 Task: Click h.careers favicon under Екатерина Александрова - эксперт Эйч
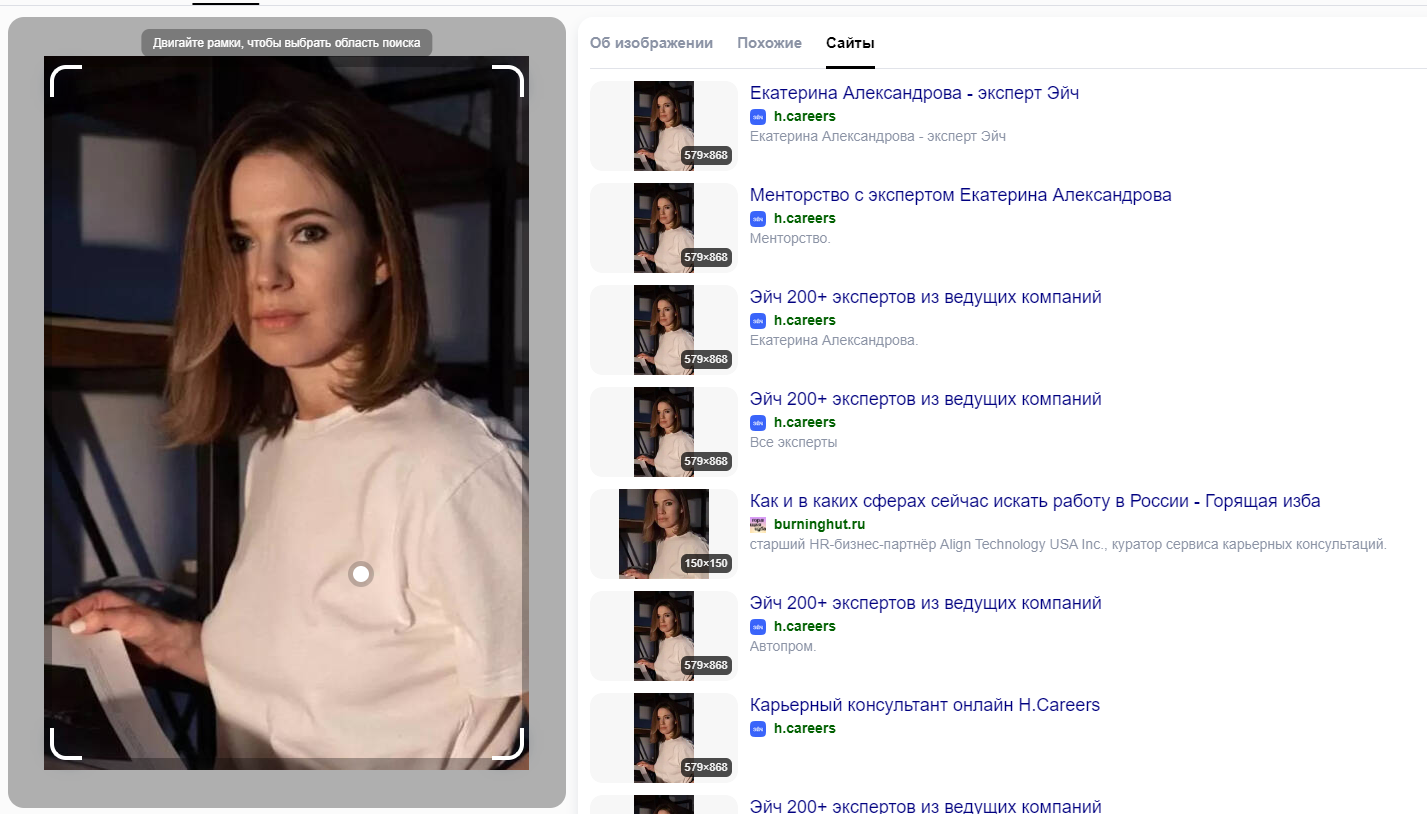tap(758, 116)
